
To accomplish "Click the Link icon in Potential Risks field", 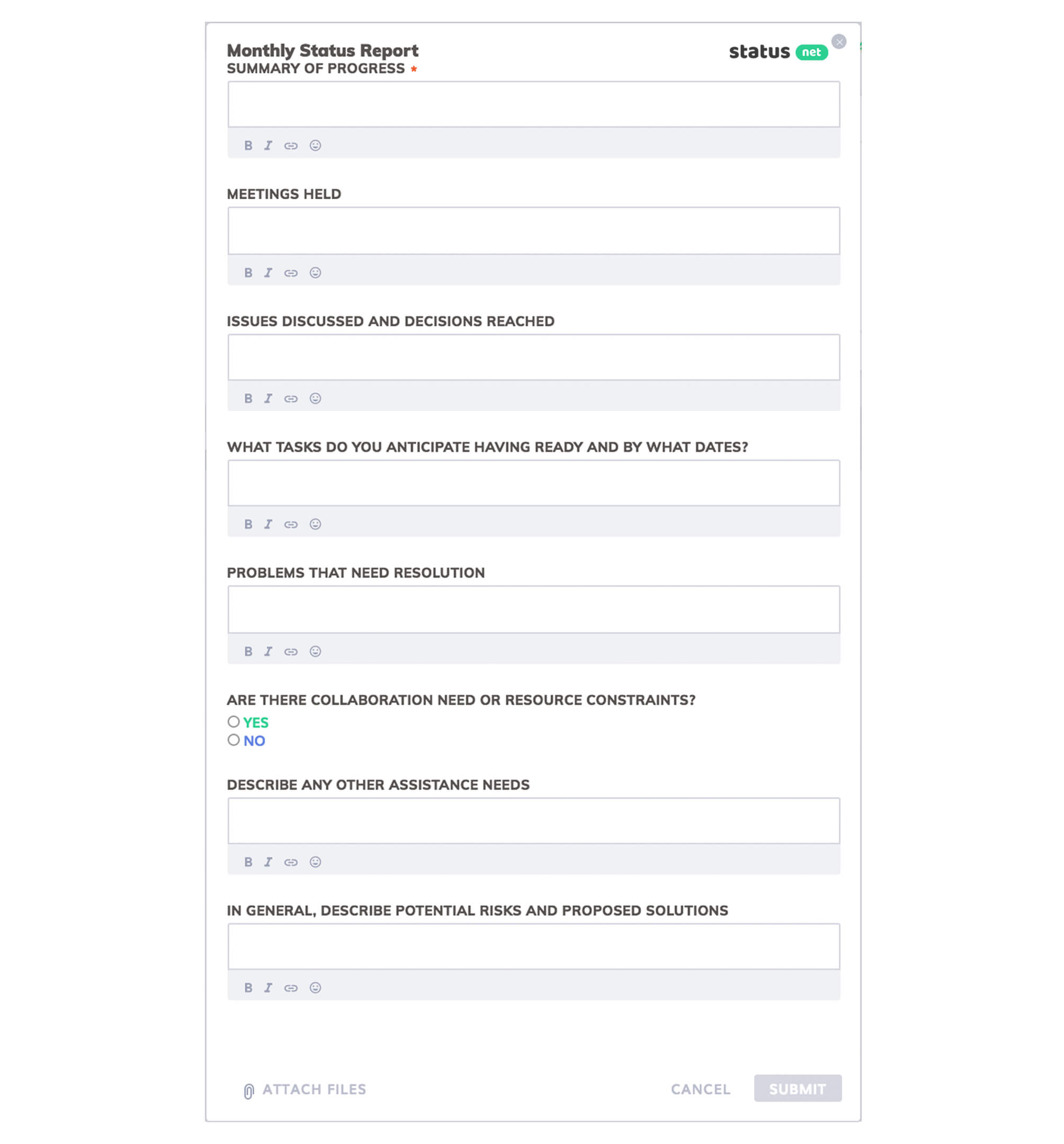I will point(291,988).
